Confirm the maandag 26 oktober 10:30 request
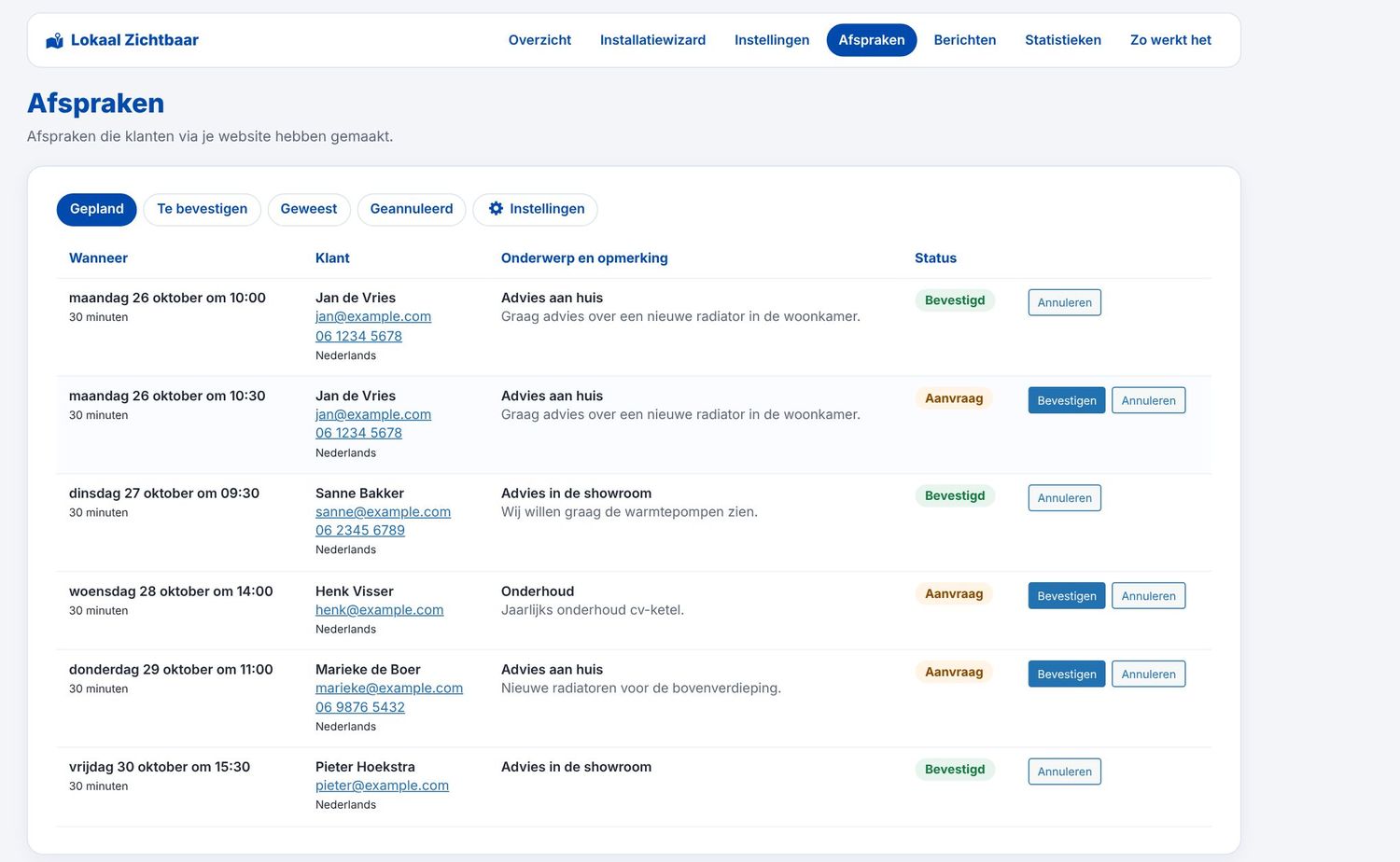The height and width of the screenshot is (862, 1400). tap(1067, 400)
